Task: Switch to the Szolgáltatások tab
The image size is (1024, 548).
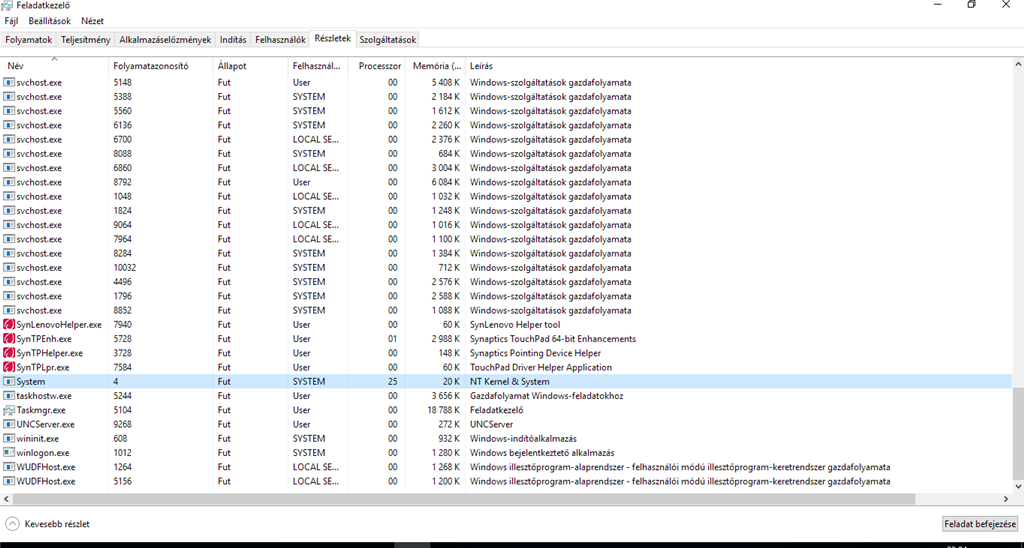Action: click(388, 40)
